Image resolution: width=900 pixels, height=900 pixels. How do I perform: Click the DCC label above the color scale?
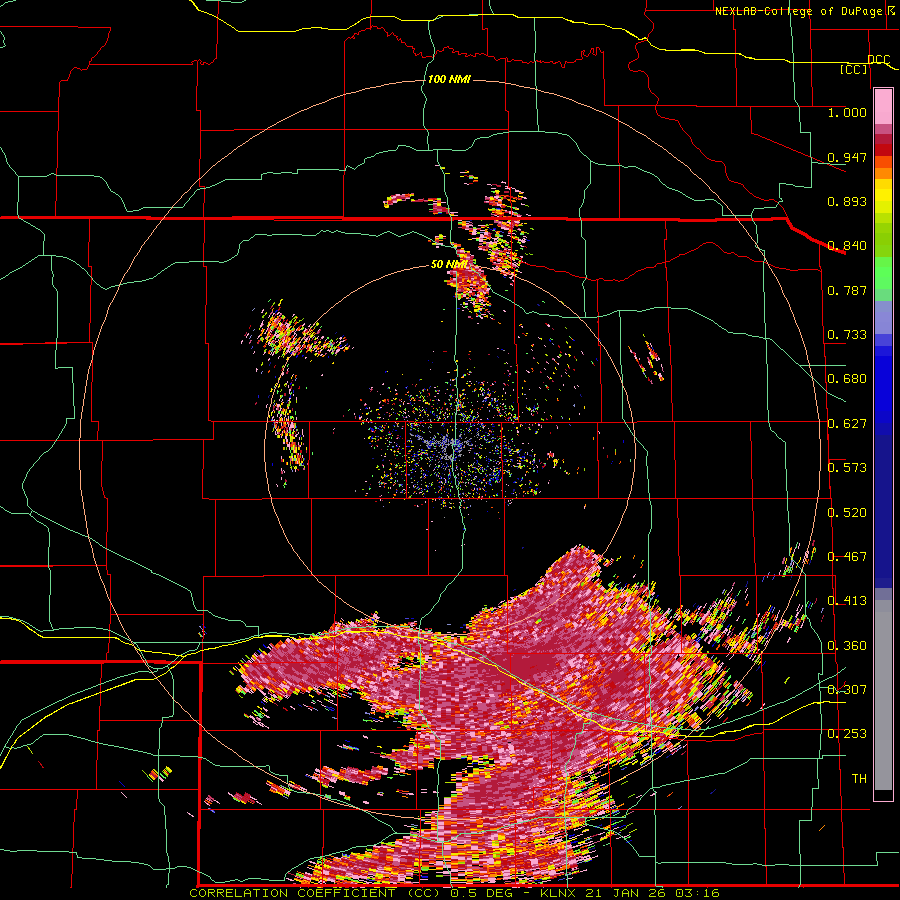pyautogui.click(x=878, y=60)
